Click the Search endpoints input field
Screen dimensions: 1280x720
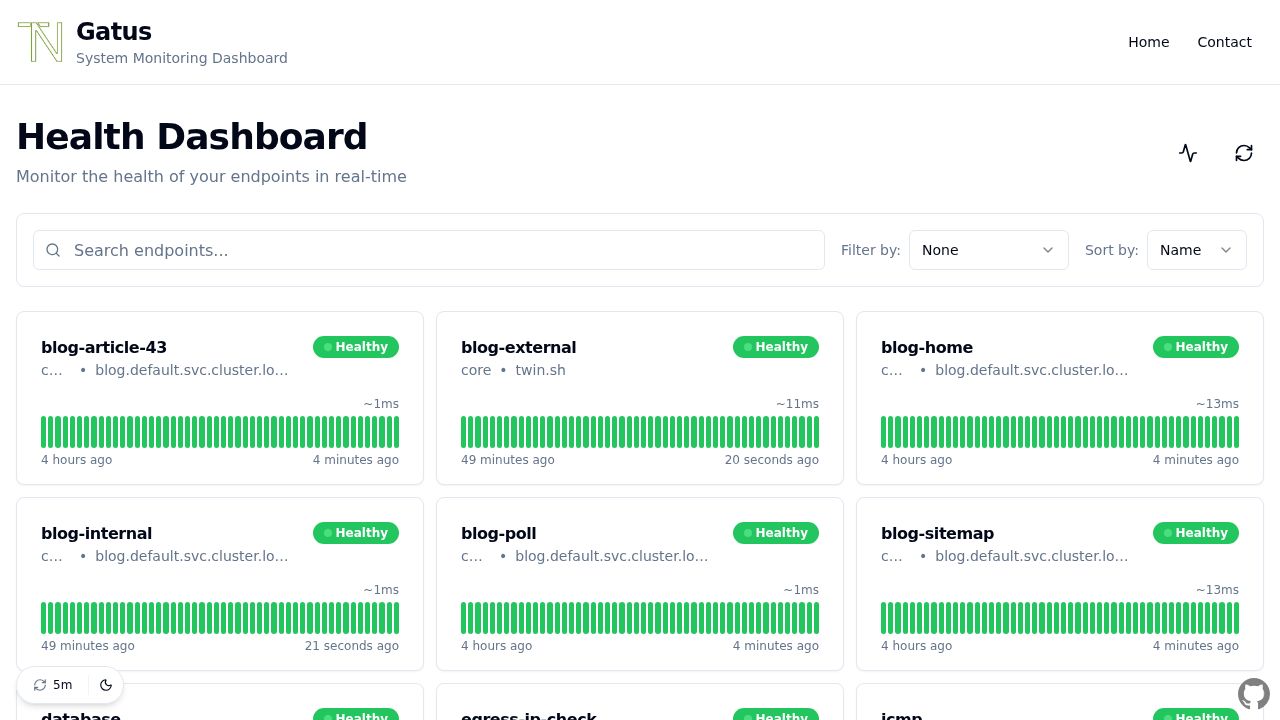pos(429,250)
